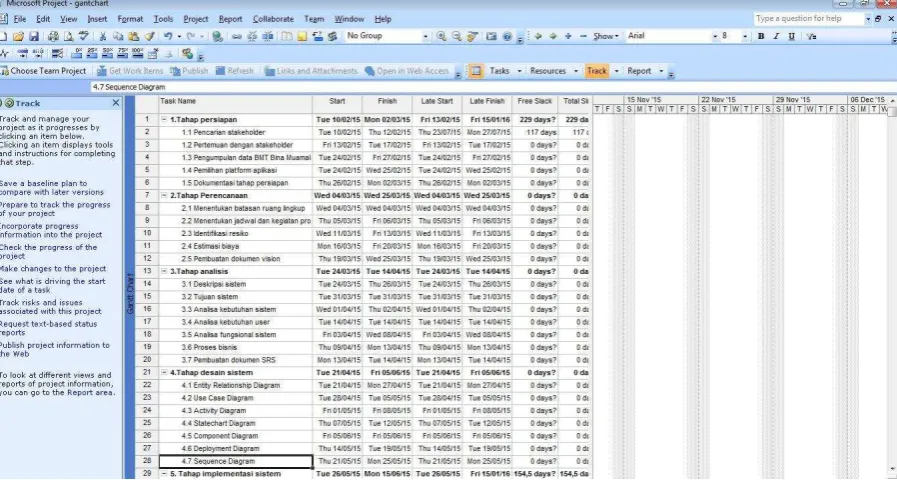Click the Save a baseline plan link
The height and width of the screenshot is (480, 897).
click(51, 188)
